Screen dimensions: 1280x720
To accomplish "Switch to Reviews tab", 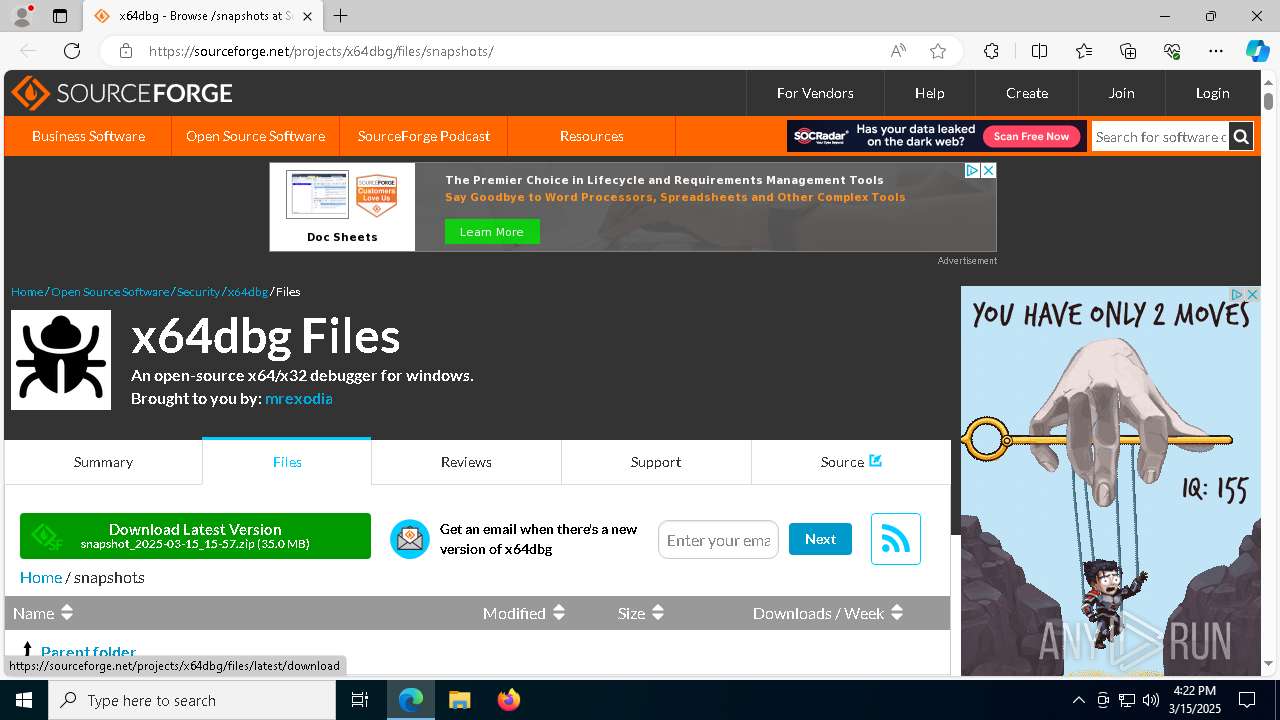I will tap(466, 462).
